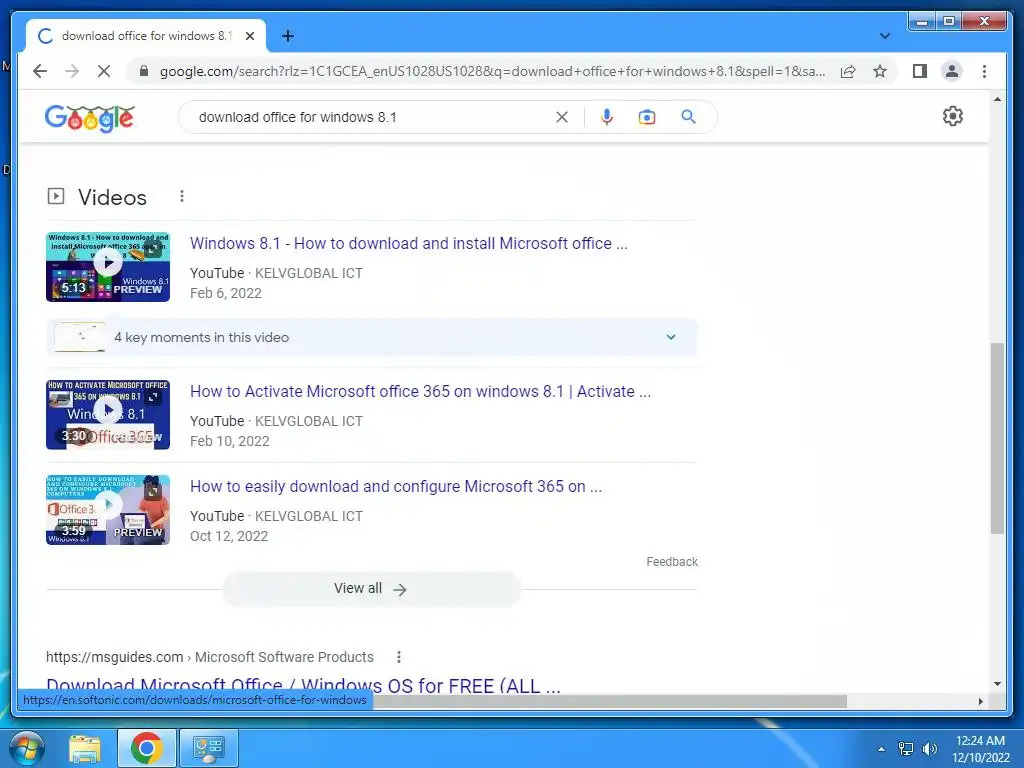Click the address bar URL

[492, 71]
